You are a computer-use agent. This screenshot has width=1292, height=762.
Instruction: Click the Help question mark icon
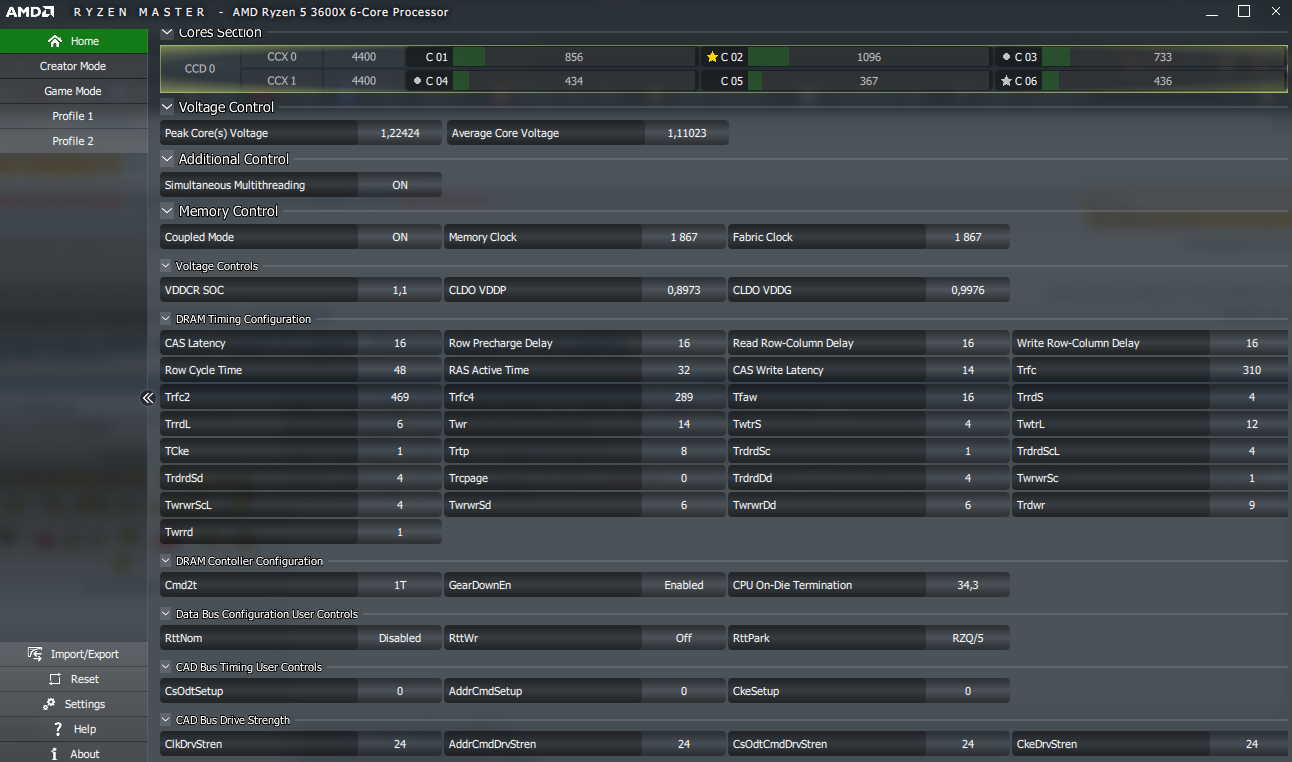pos(58,729)
